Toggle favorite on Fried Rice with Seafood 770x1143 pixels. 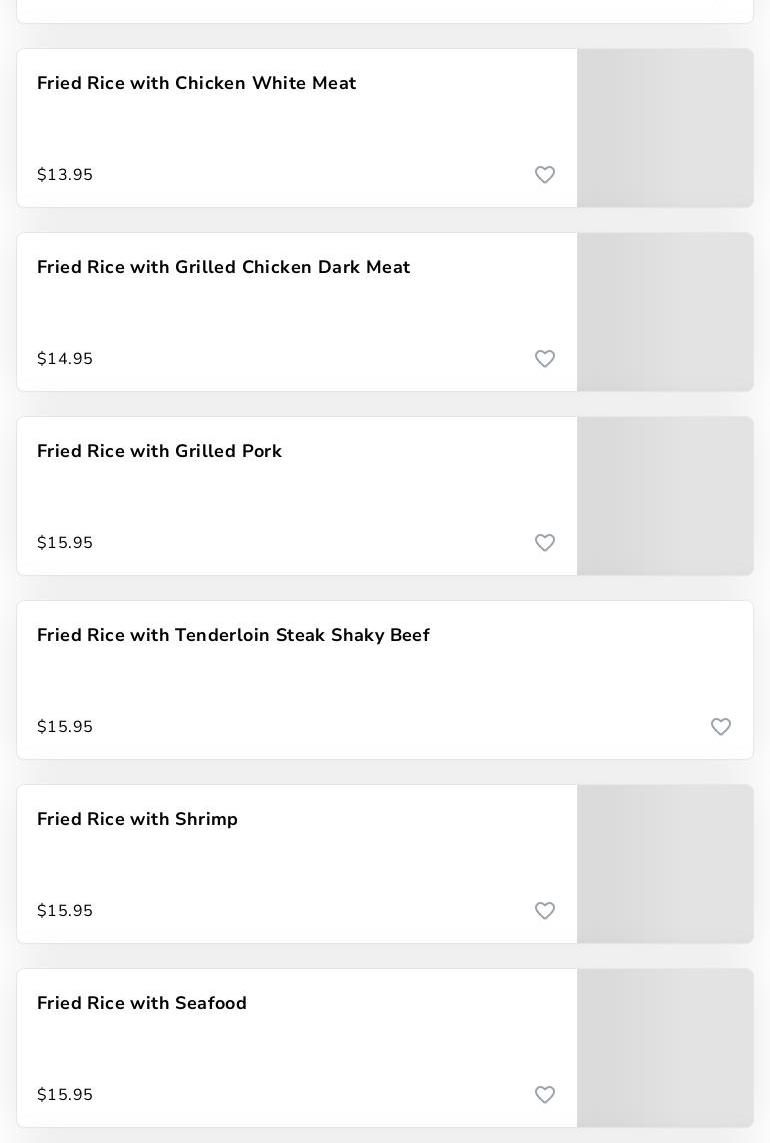pyautogui.click(x=545, y=1095)
